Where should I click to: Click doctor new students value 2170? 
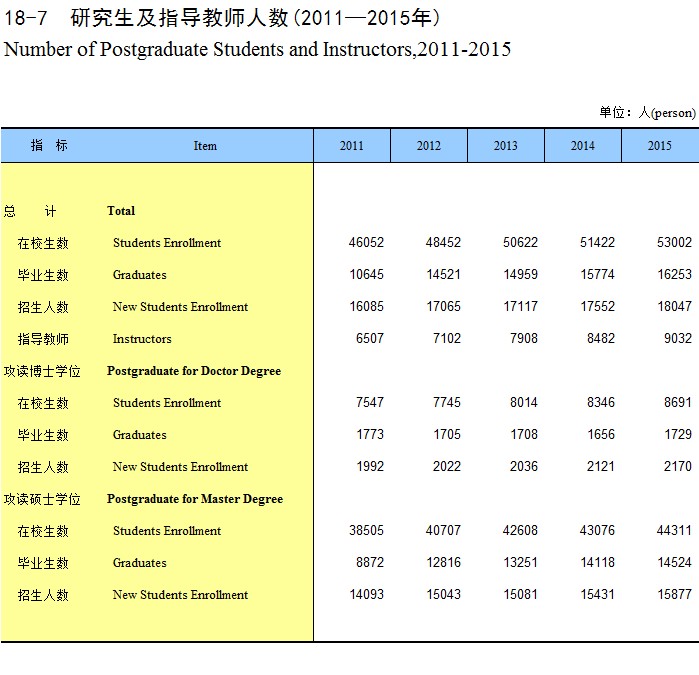point(678,466)
